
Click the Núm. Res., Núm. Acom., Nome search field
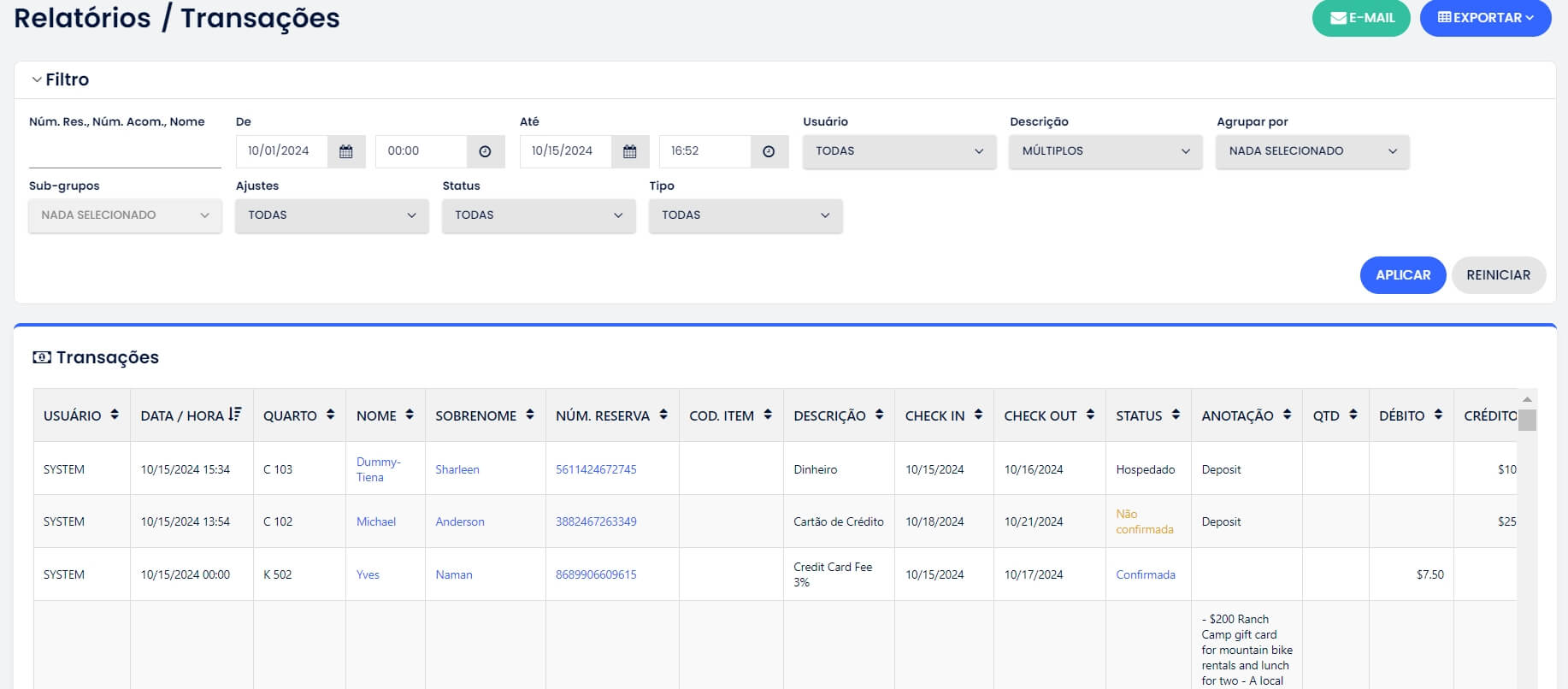click(125, 151)
